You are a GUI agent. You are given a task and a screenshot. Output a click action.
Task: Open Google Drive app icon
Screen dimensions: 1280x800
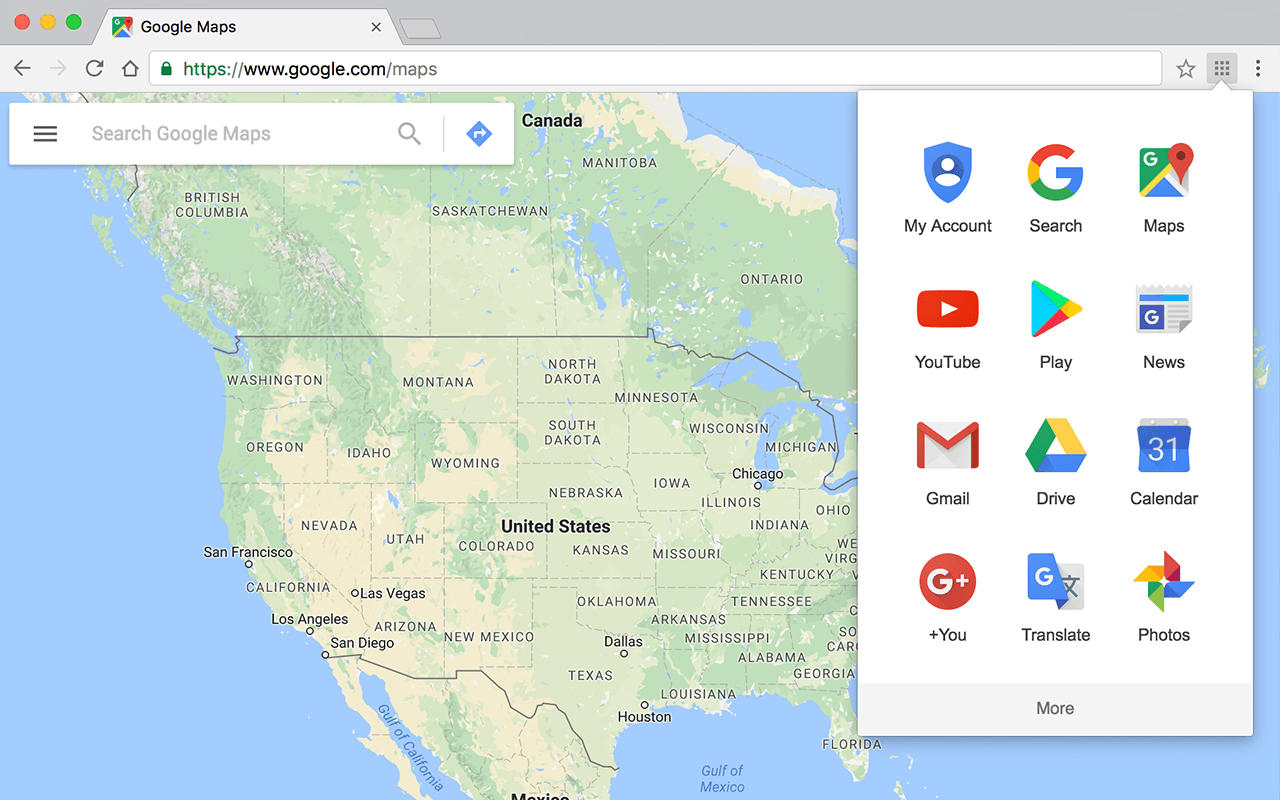pyautogui.click(x=1056, y=445)
